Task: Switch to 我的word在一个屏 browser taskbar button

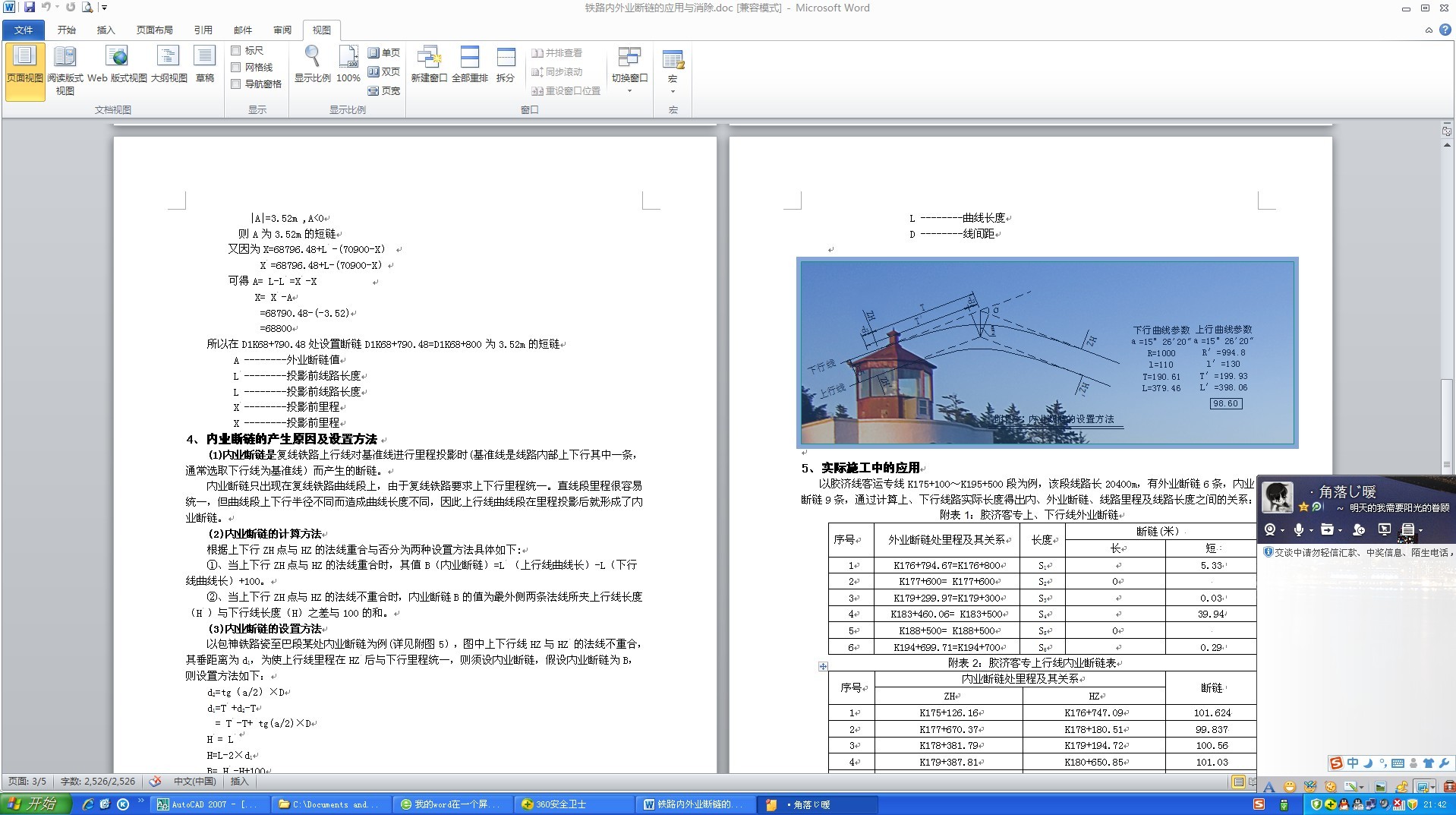Action: (453, 804)
